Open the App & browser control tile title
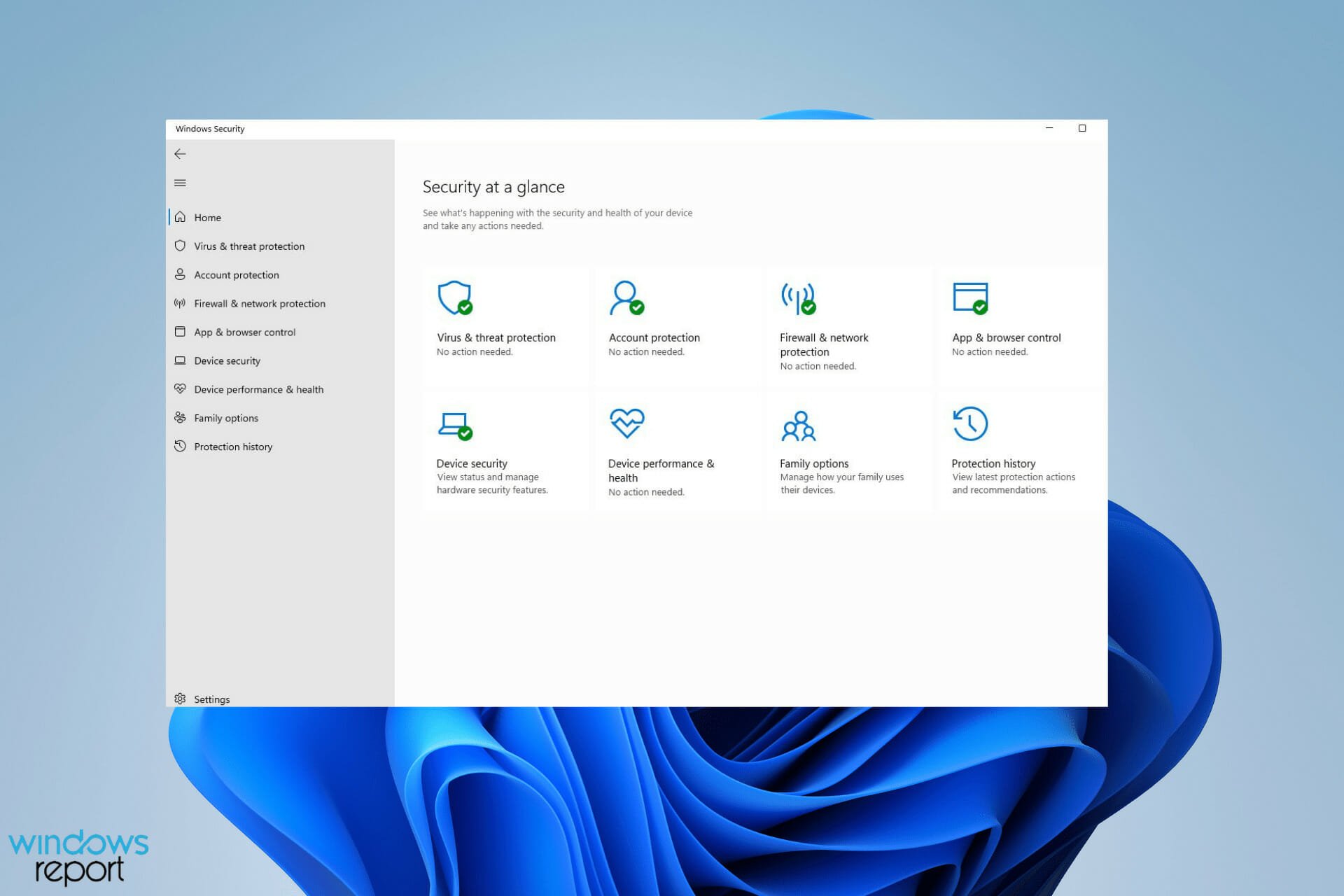Screen dimensions: 1344x896 click(x=1006, y=337)
